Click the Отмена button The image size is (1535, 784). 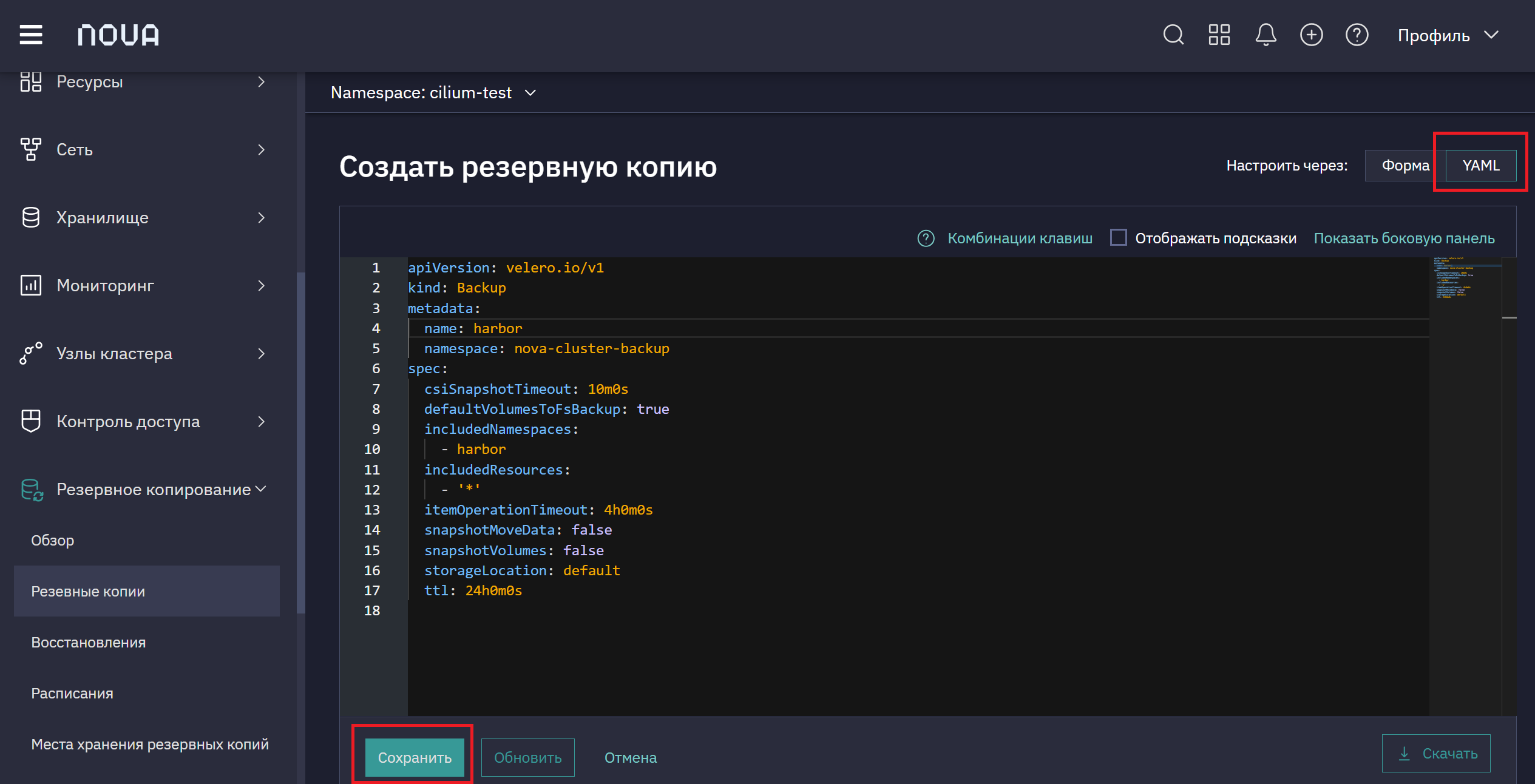click(631, 757)
